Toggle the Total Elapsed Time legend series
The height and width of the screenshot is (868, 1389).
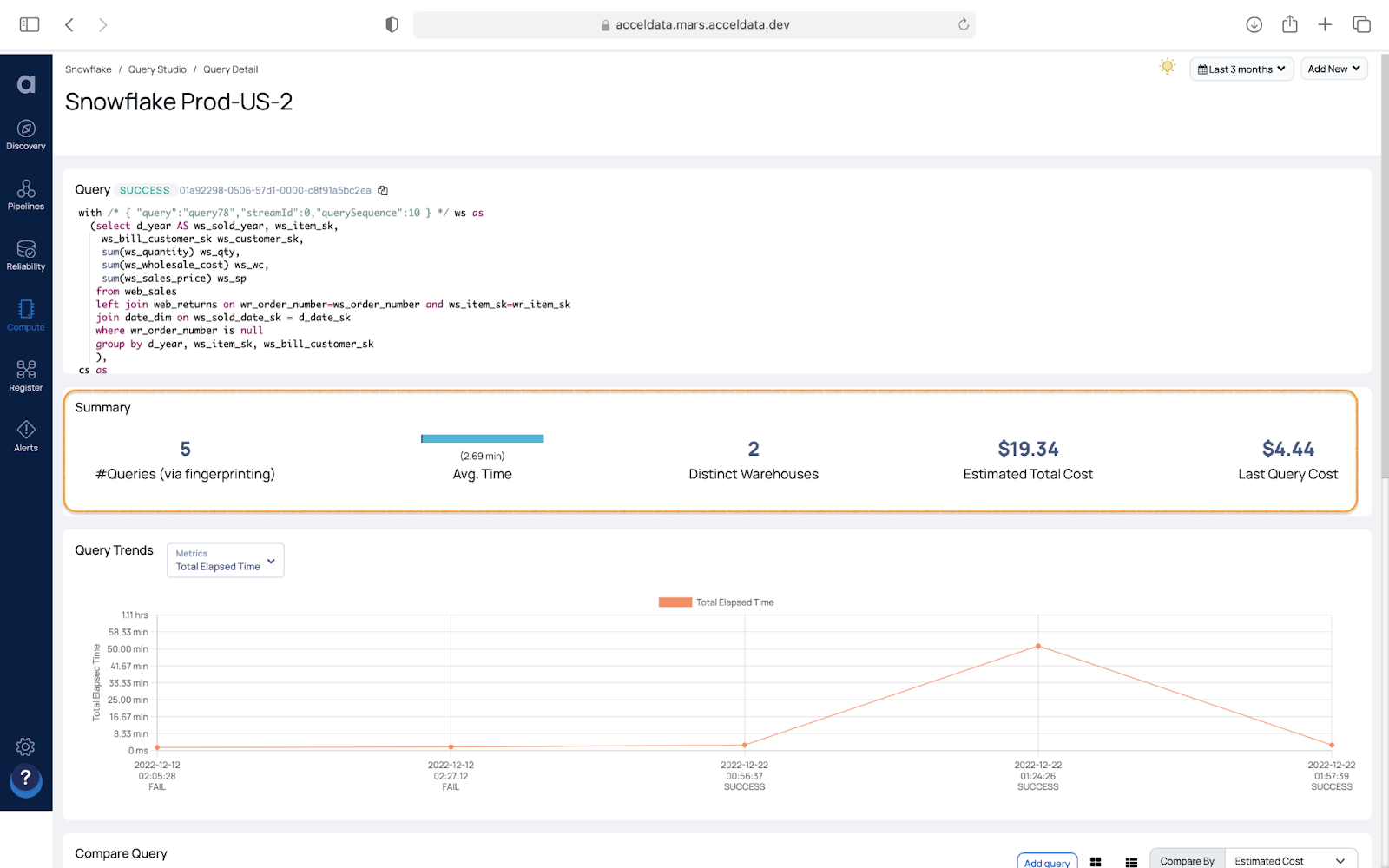tap(716, 602)
